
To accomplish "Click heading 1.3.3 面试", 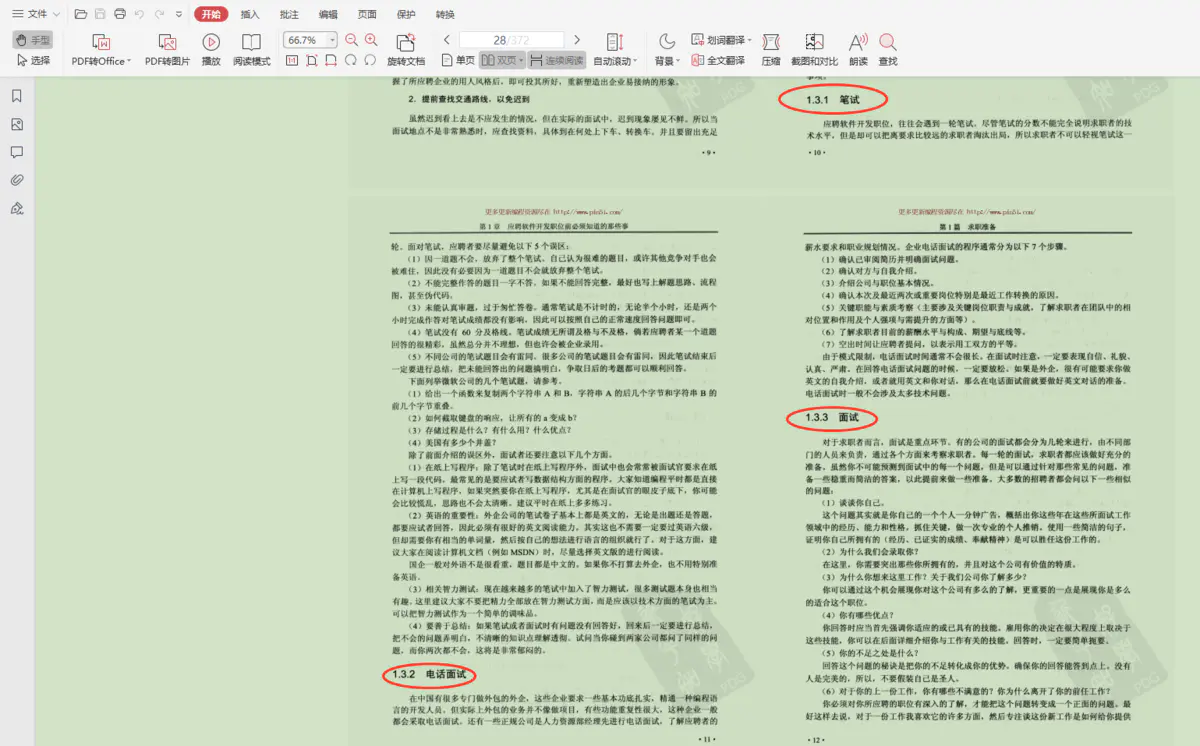I will coord(833,416).
